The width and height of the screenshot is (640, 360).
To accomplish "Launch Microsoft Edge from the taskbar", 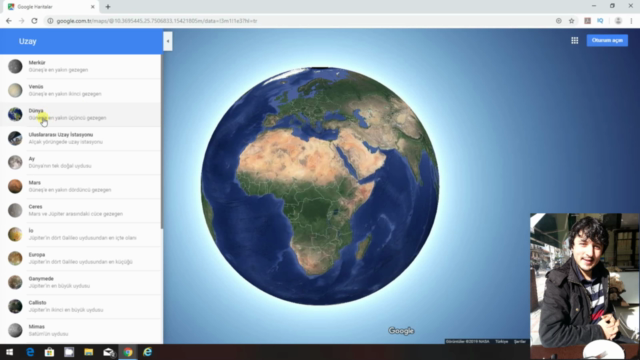I will pyautogui.click(x=30, y=352).
